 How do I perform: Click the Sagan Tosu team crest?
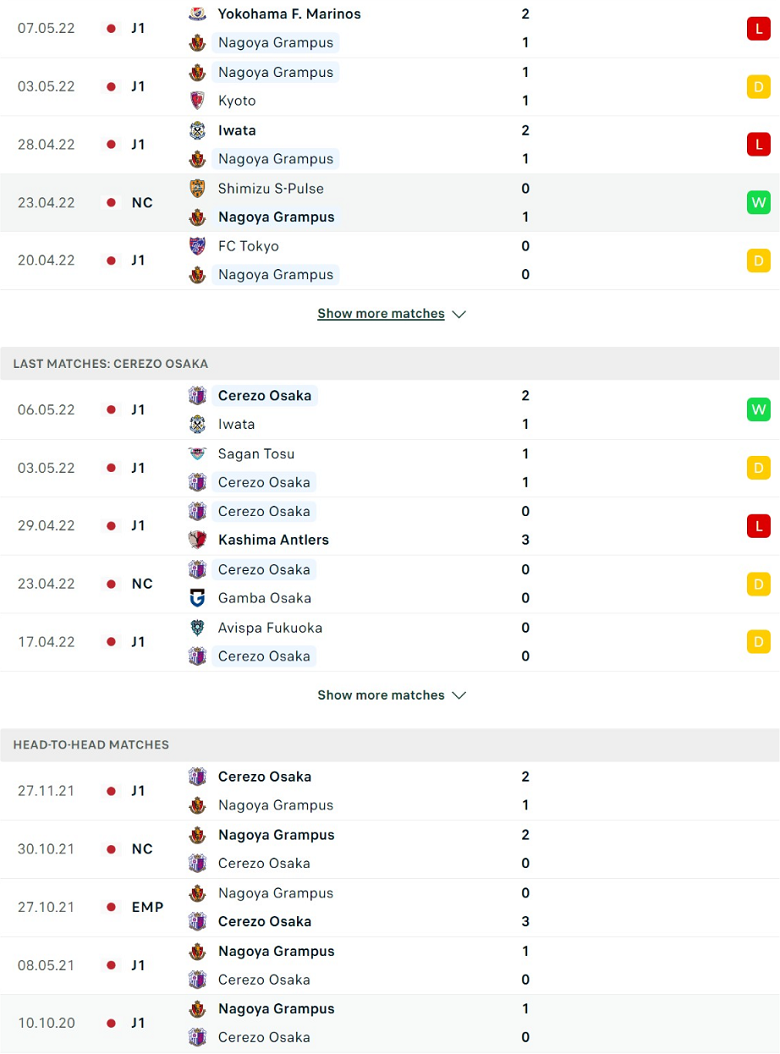click(x=197, y=454)
